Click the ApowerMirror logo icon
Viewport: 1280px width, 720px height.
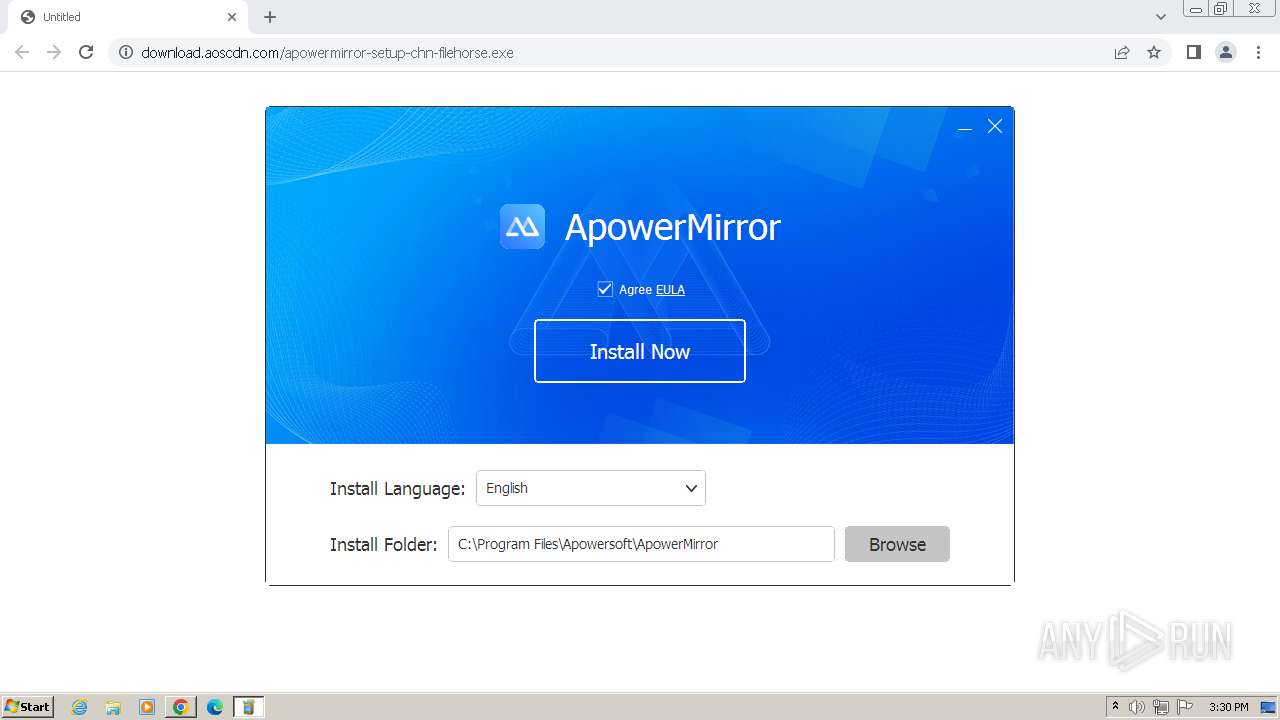coord(522,227)
